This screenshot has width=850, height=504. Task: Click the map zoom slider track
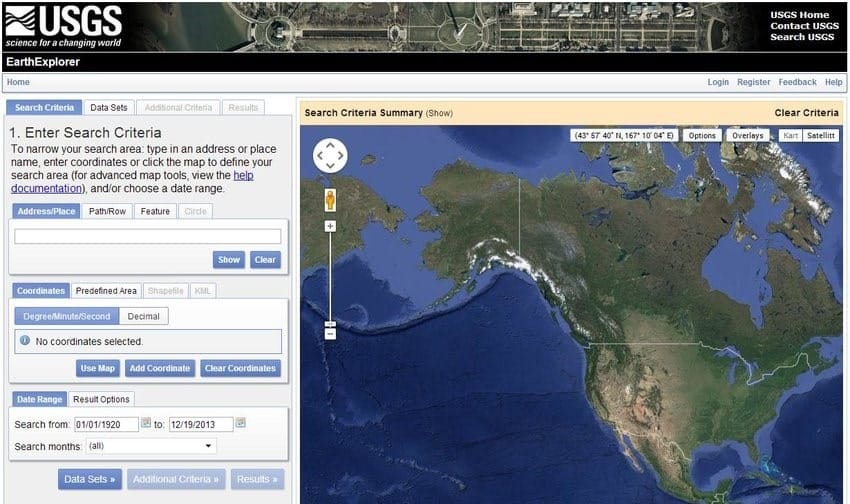pos(330,280)
